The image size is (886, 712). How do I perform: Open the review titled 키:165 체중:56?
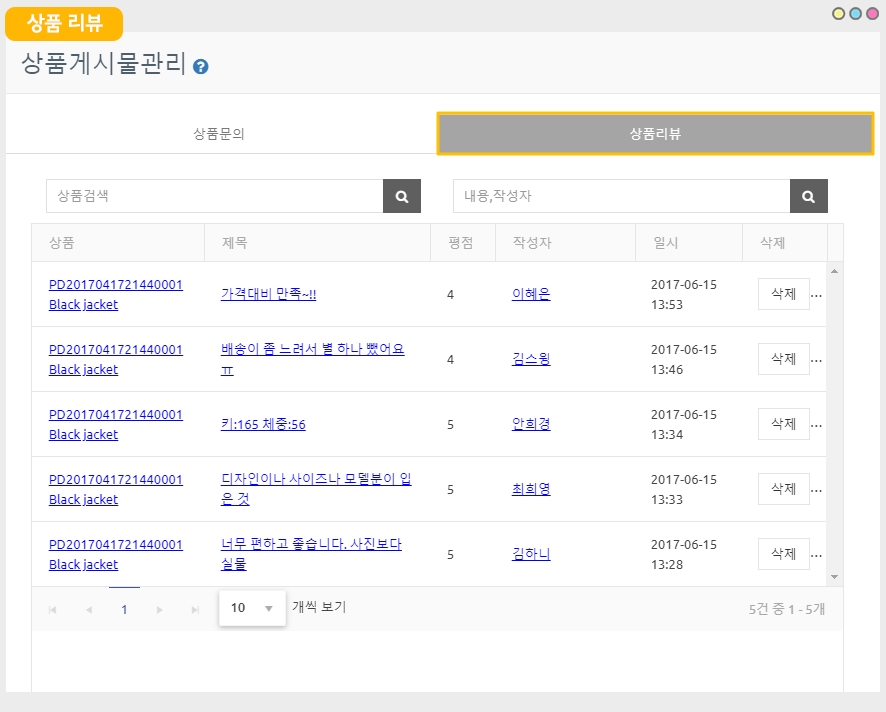coord(263,424)
